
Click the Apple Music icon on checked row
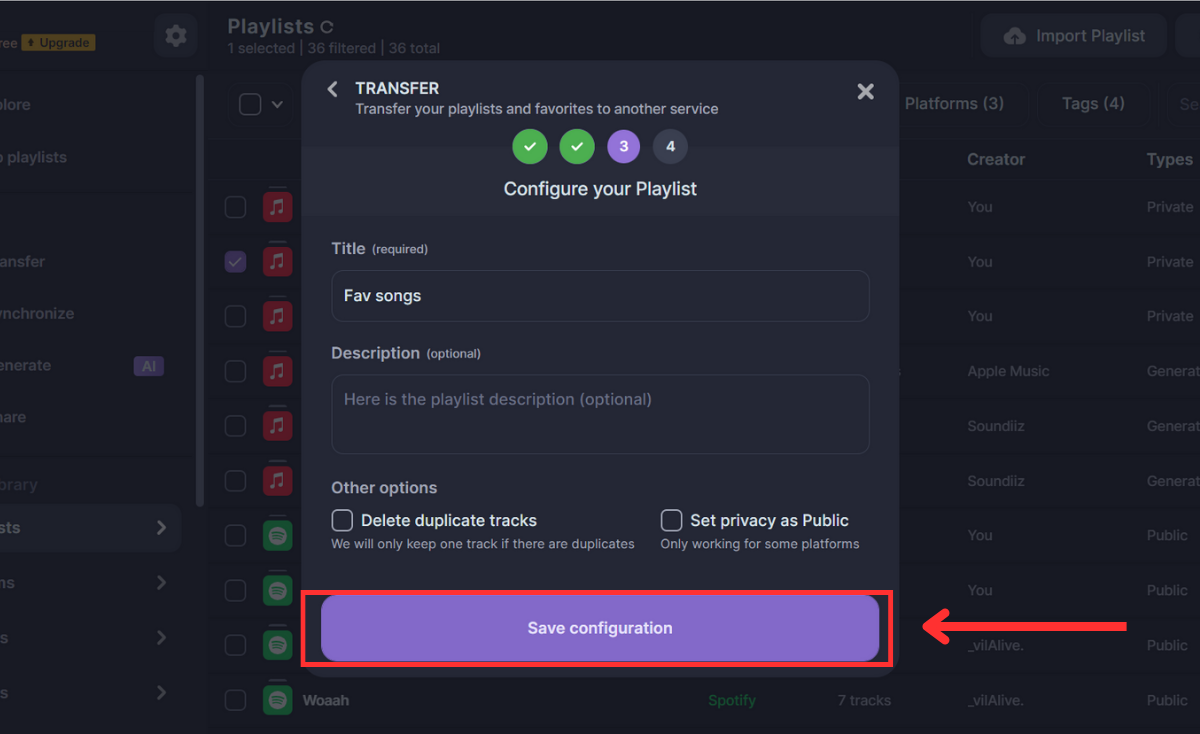click(277, 262)
